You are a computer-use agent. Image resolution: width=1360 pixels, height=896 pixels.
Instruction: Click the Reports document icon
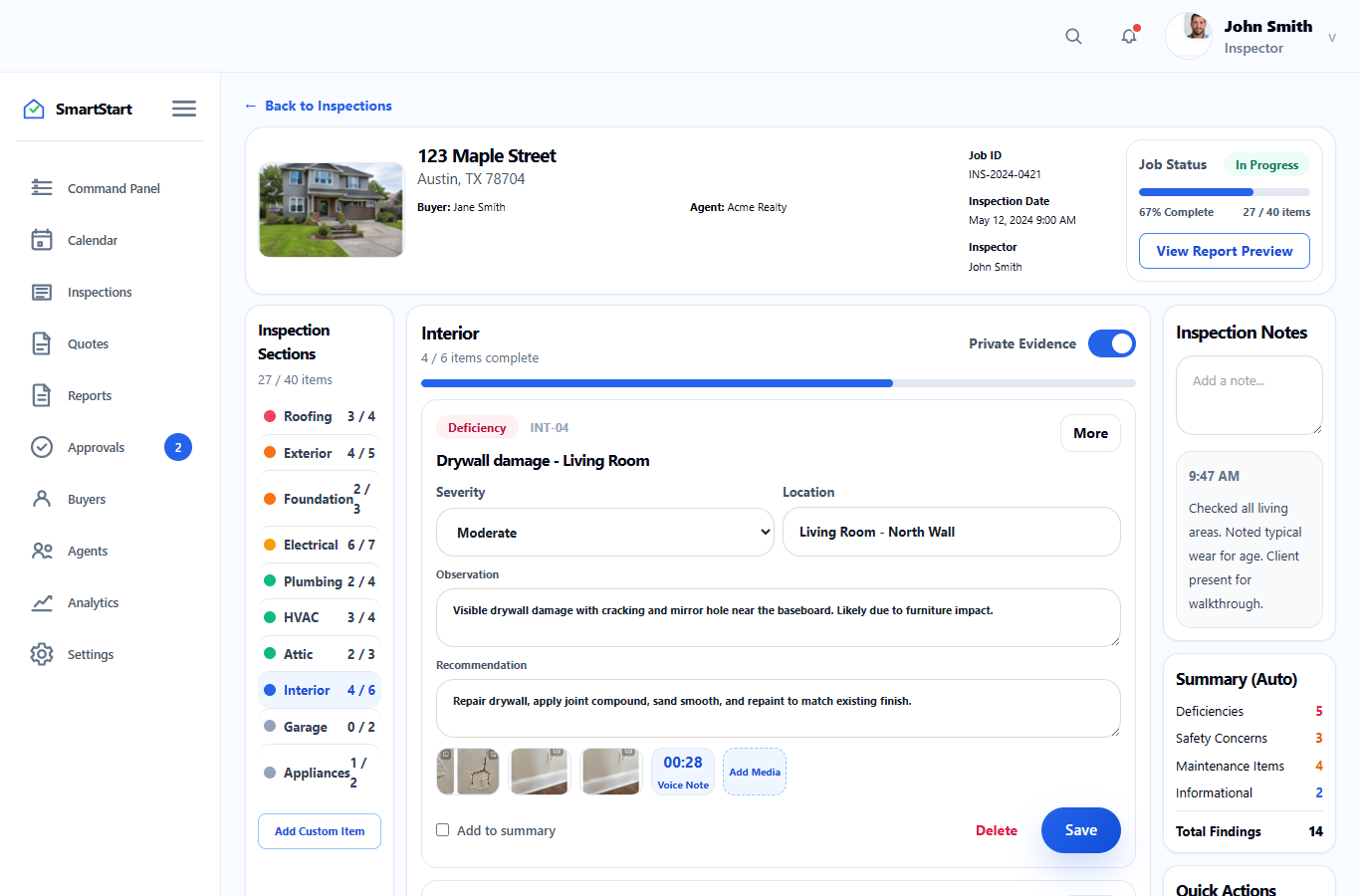point(42,395)
